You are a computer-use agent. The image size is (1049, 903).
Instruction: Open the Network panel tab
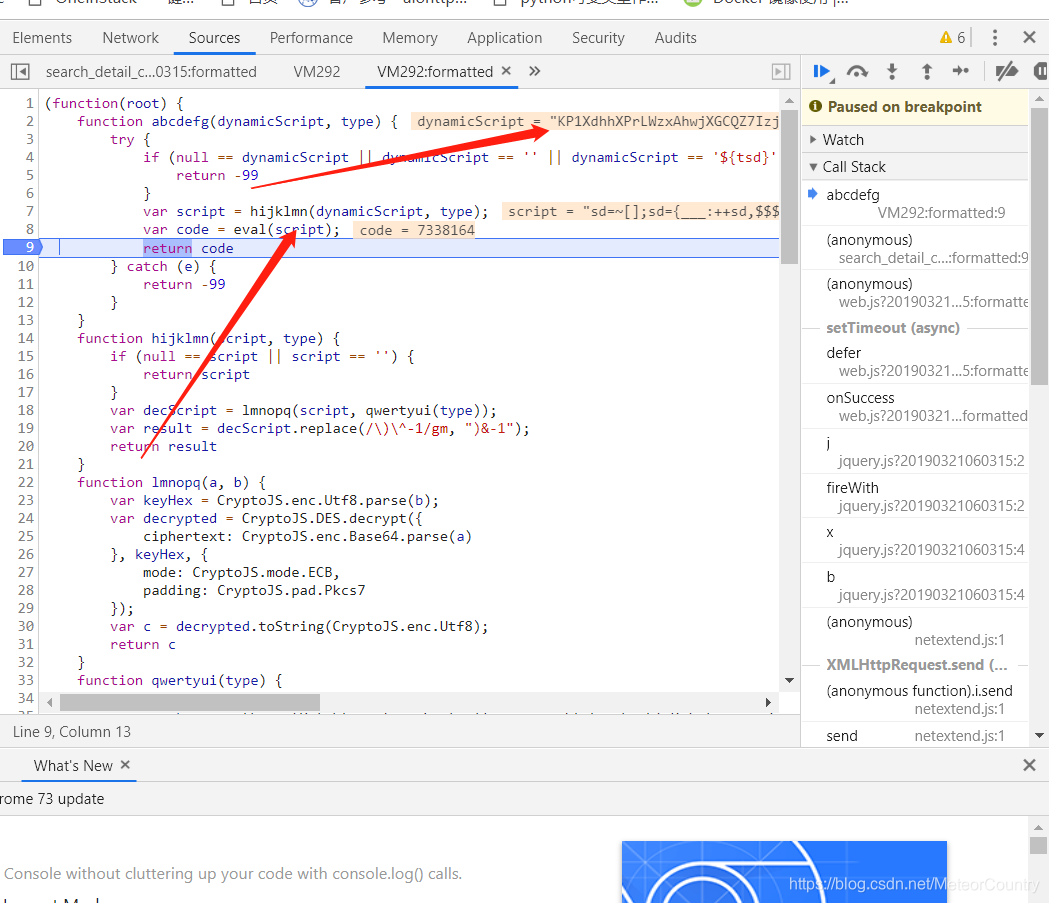(130, 38)
